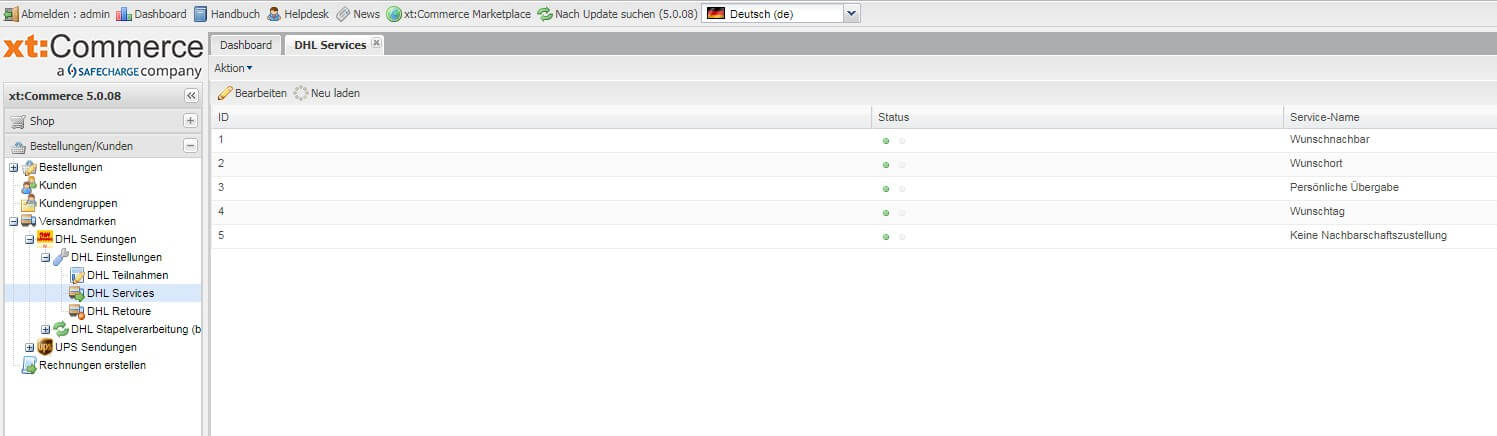Click the Kunden people icon
This screenshot has width=1497, height=436.
29,185
